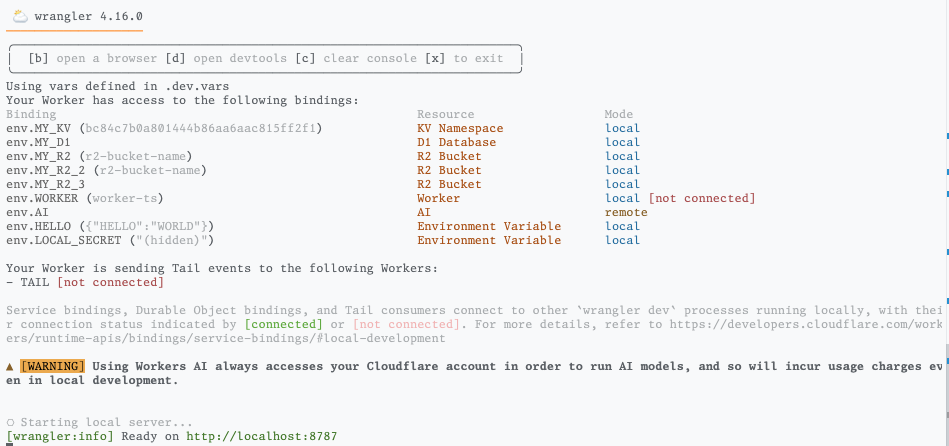Viewport: 949px width, 446px height.
Task: Click the KV Namespace resource label
Action: point(460,128)
